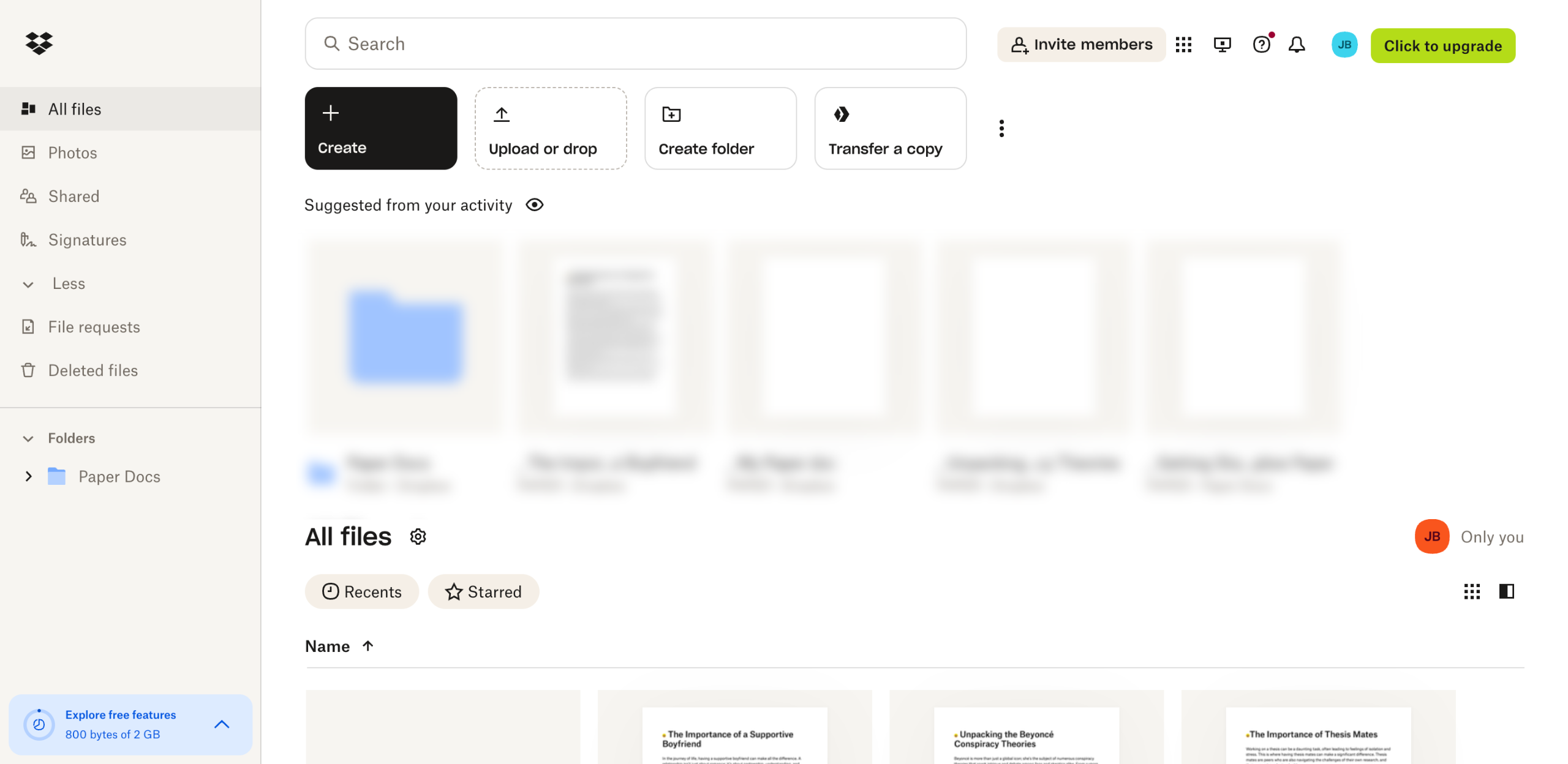Screen dimensions: 1568x764
Task: Click the Dropbox logo icon
Action: pyautogui.click(x=39, y=43)
